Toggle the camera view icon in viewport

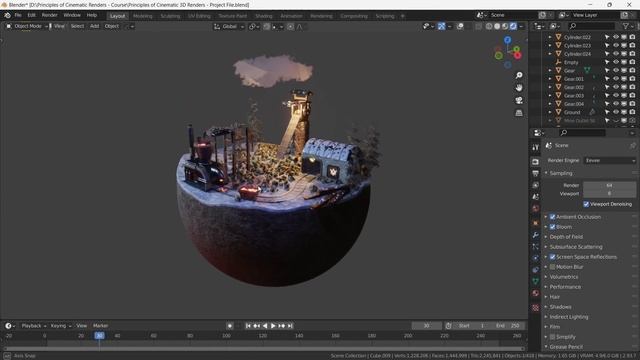click(x=519, y=100)
